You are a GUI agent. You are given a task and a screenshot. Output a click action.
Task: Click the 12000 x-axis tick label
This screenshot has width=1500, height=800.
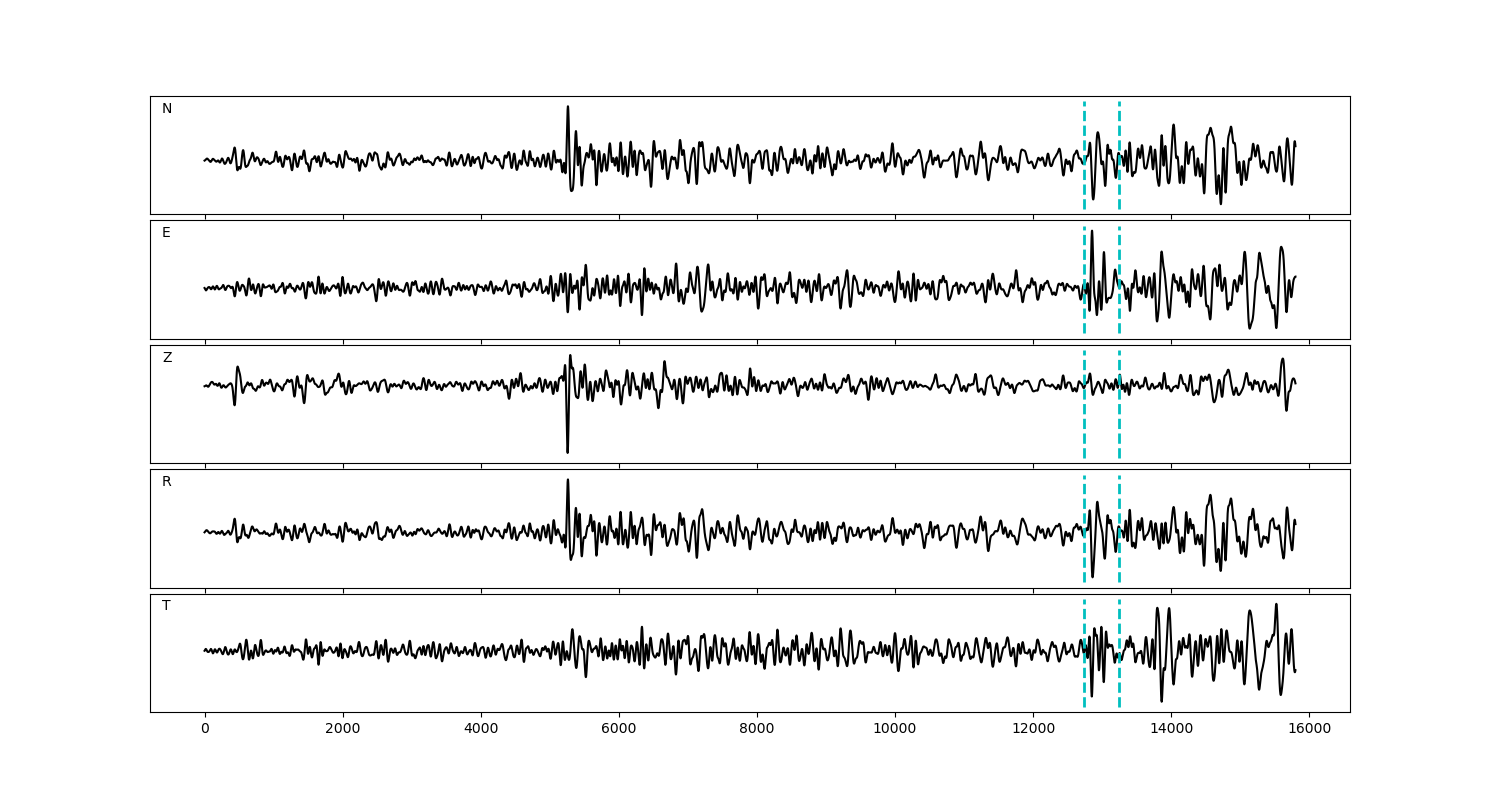[1032, 730]
